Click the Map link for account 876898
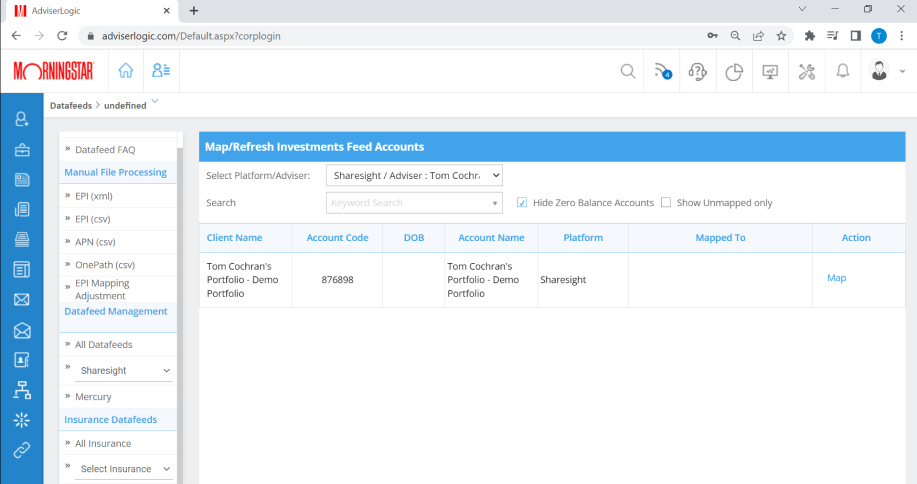 tap(836, 278)
